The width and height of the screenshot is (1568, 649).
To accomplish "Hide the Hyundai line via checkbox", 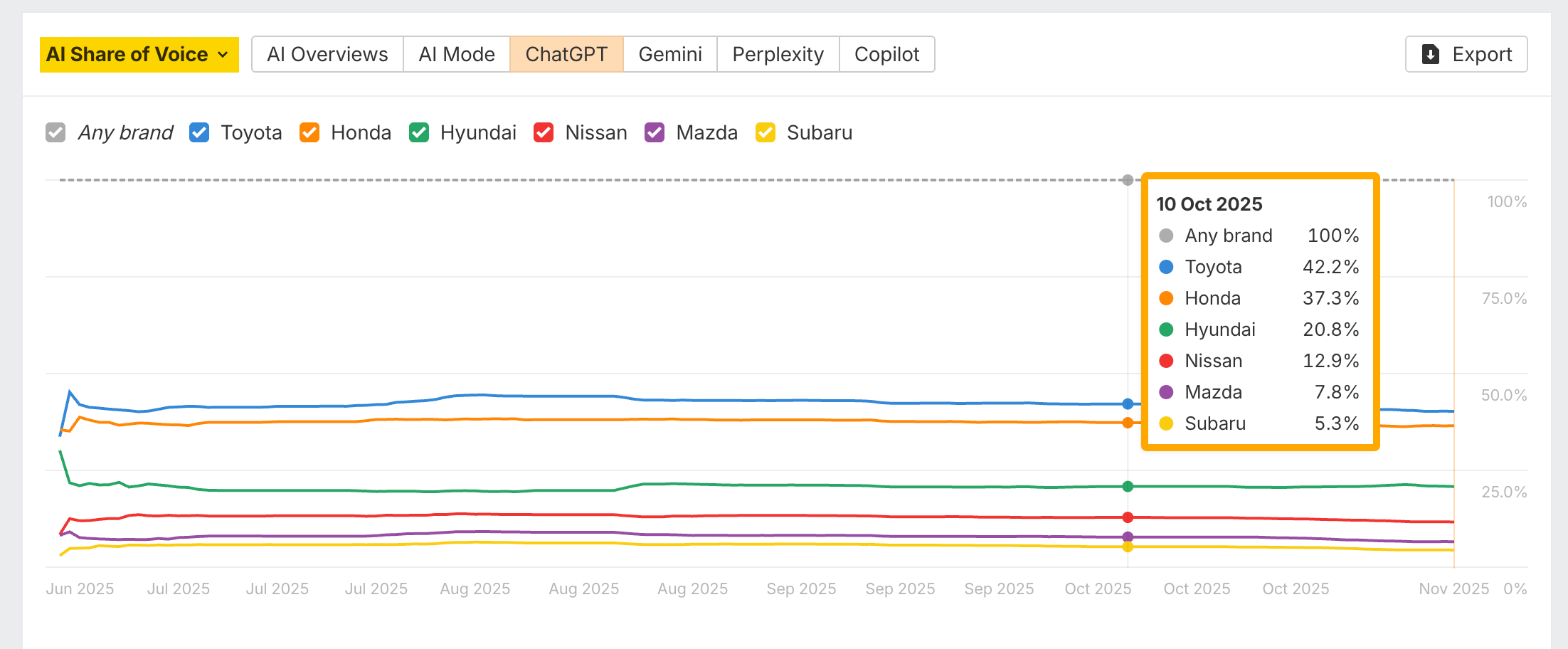I will (x=419, y=132).
